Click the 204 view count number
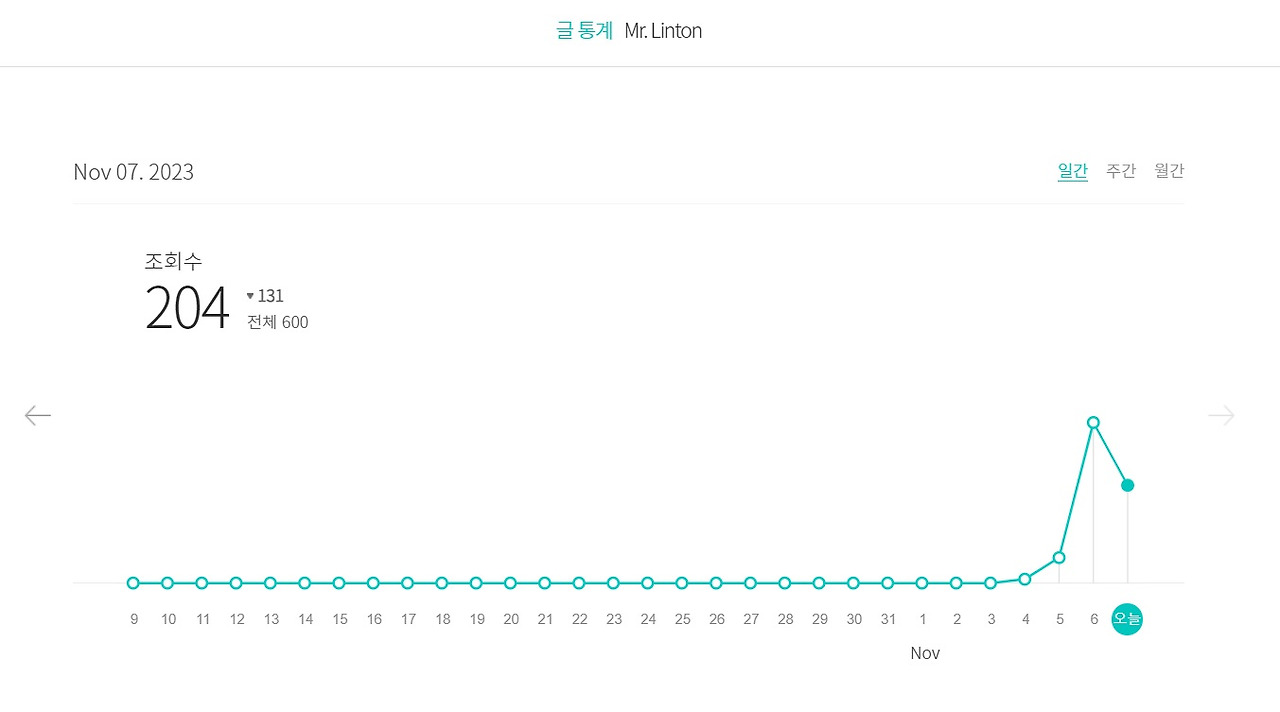1280x712 pixels. (187, 308)
